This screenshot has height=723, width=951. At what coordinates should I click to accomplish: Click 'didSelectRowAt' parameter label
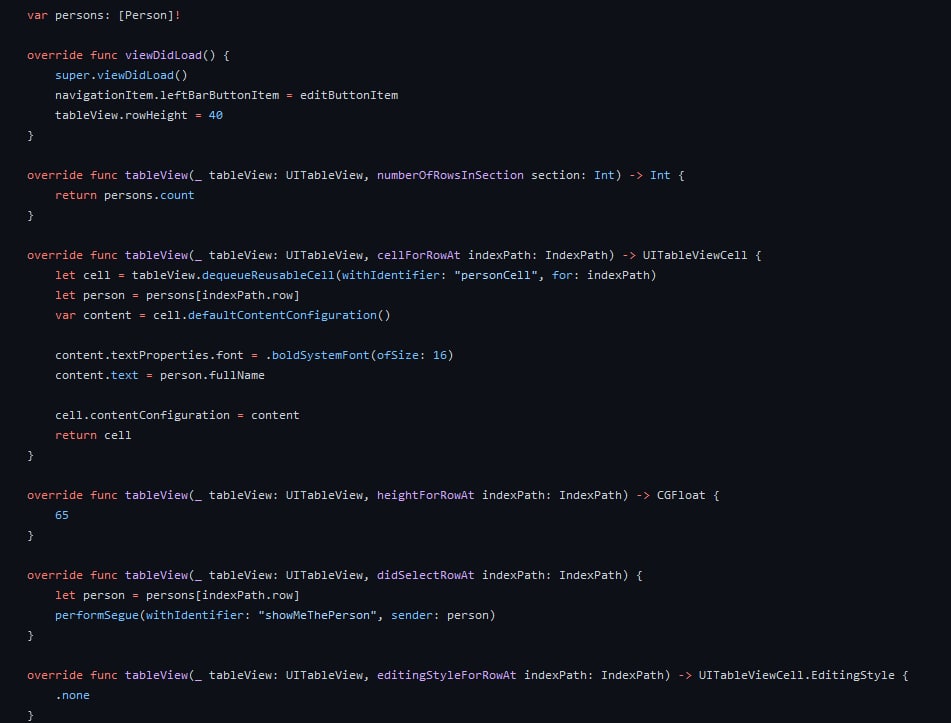click(426, 576)
